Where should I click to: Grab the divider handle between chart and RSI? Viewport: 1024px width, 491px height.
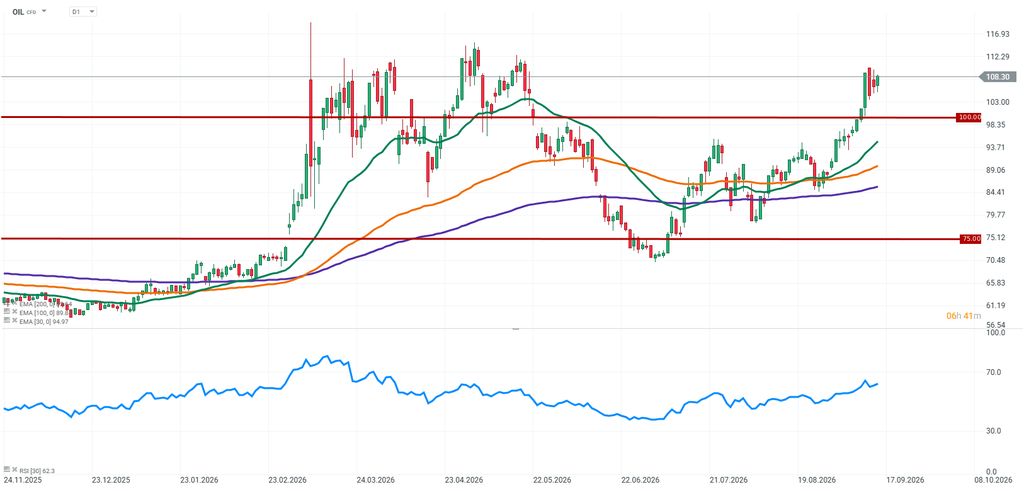[515, 329]
